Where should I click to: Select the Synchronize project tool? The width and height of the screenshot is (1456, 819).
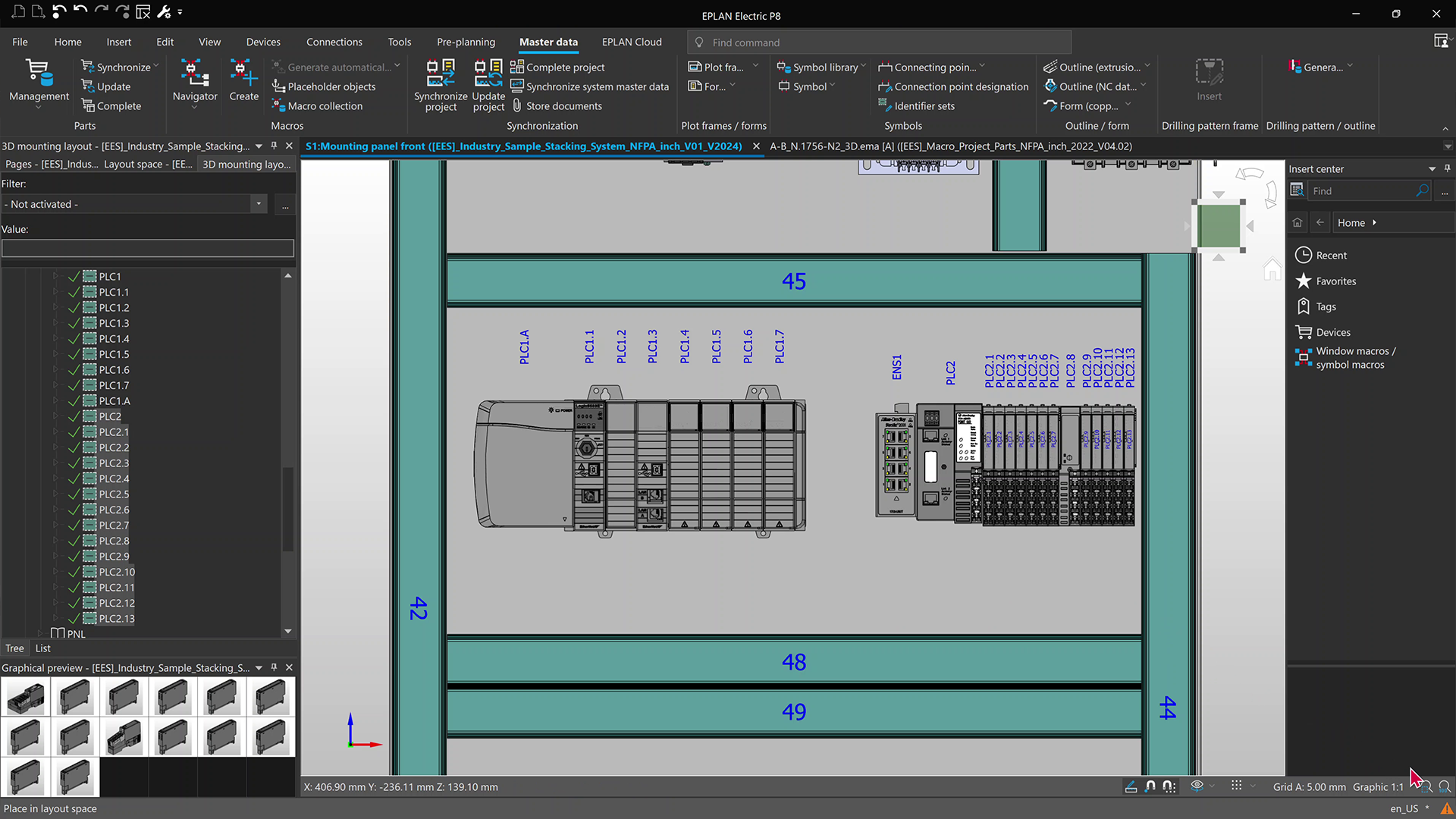[x=441, y=85]
